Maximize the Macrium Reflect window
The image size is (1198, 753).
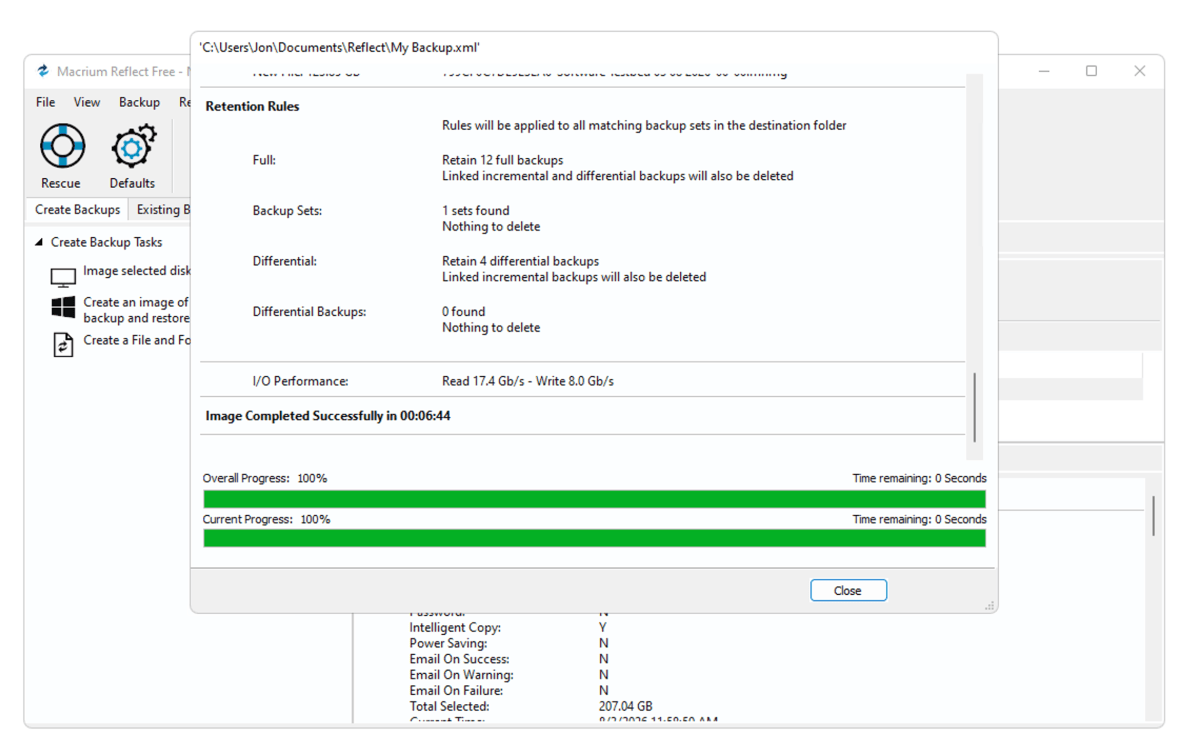click(x=1092, y=71)
